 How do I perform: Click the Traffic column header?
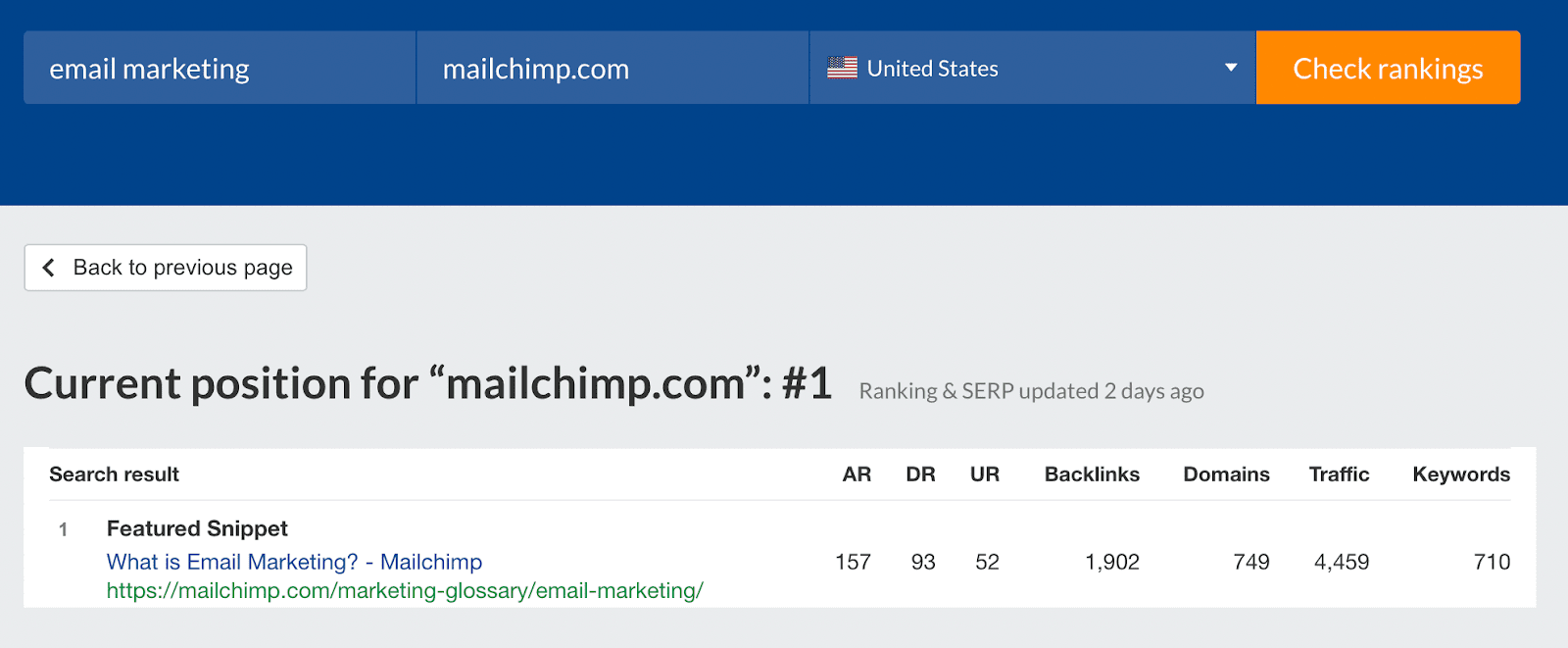point(1339,474)
